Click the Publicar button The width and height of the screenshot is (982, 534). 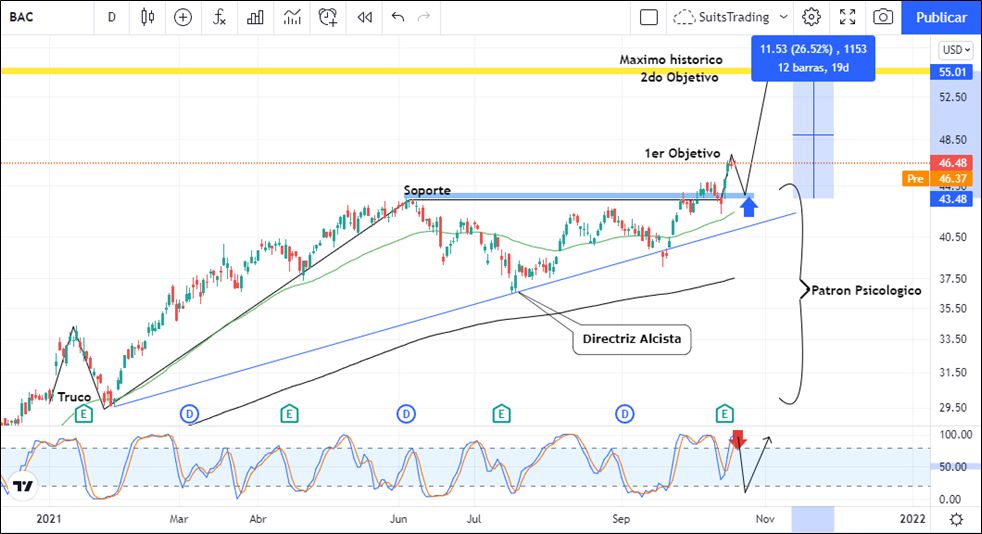click(941, 17)
